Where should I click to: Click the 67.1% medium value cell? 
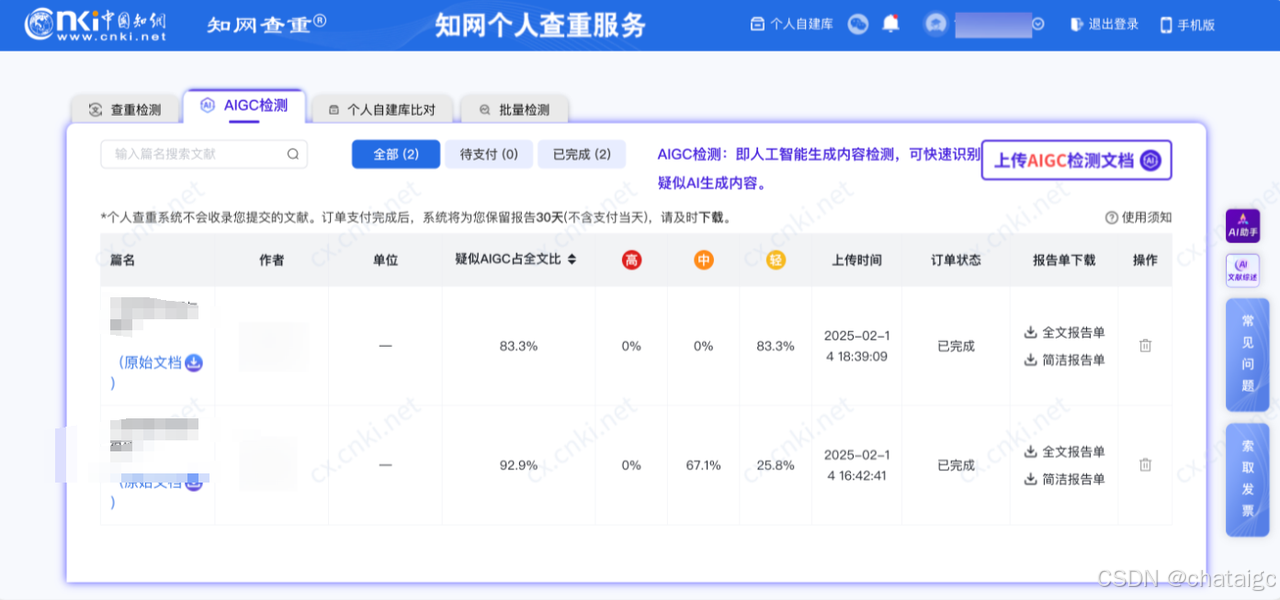click(x=703, y=465)
